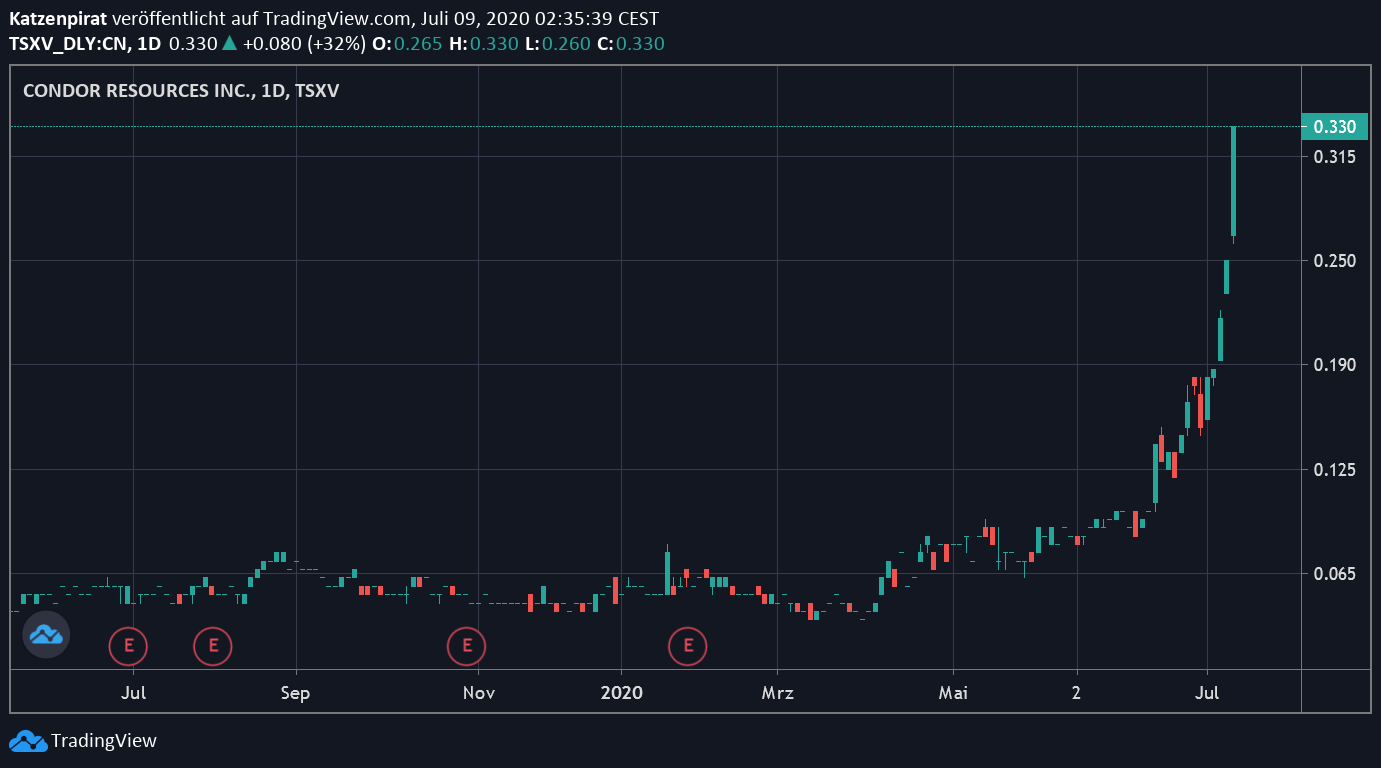This screenshot has height=768, width=1381.
Task: Click the CONDOR RESOURCES INC., 1D, TSXV chart title
Action: tap(181, 90)
